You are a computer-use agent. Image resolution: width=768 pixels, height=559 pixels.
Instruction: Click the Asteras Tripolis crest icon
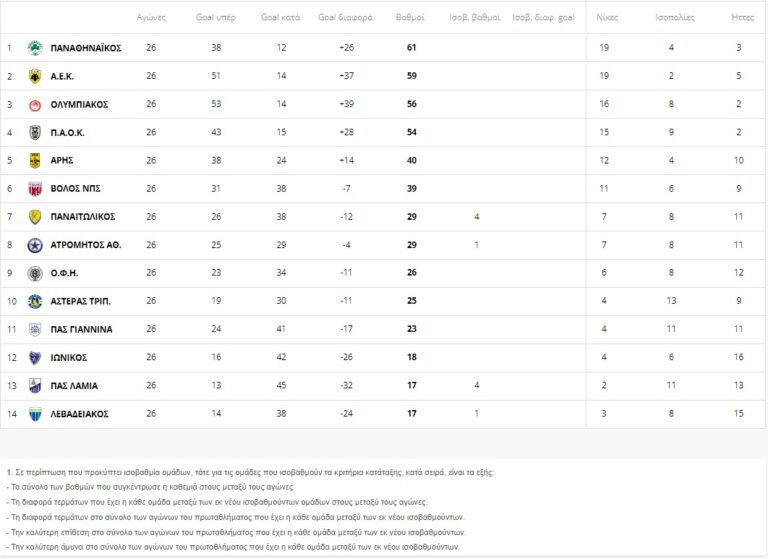point(35,301)
